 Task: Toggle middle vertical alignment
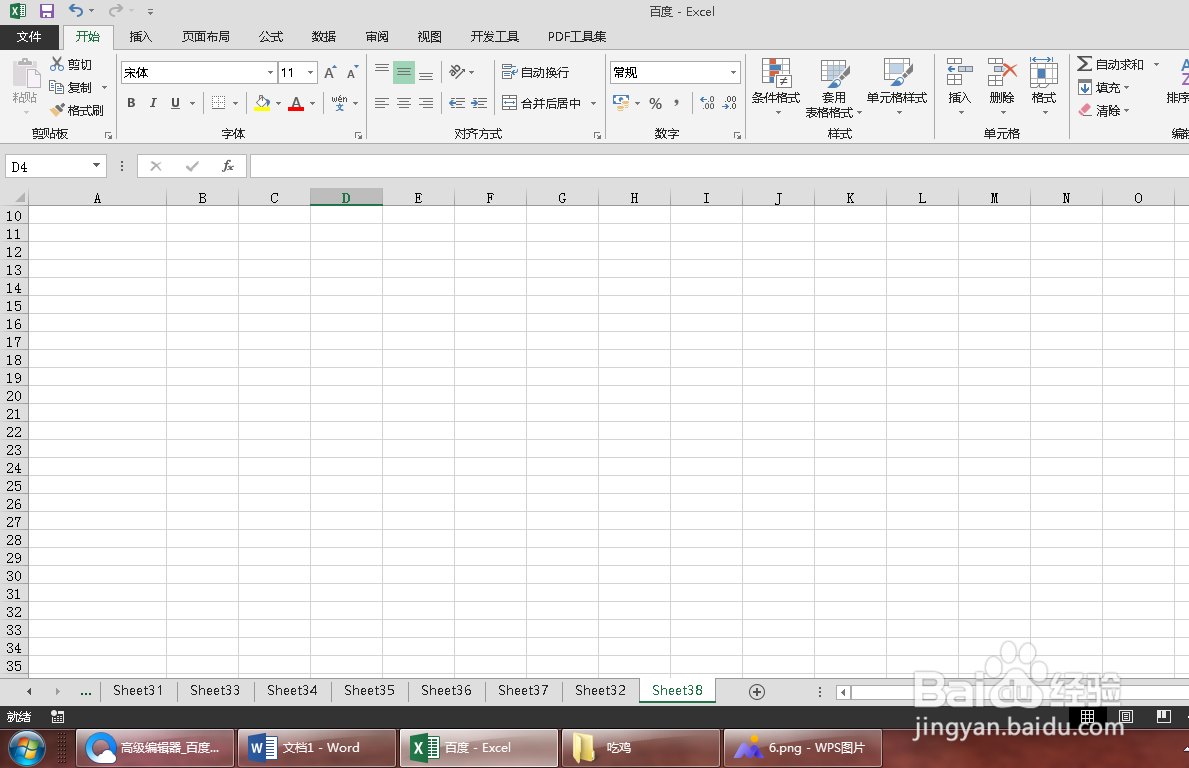[x=403, y=73]
